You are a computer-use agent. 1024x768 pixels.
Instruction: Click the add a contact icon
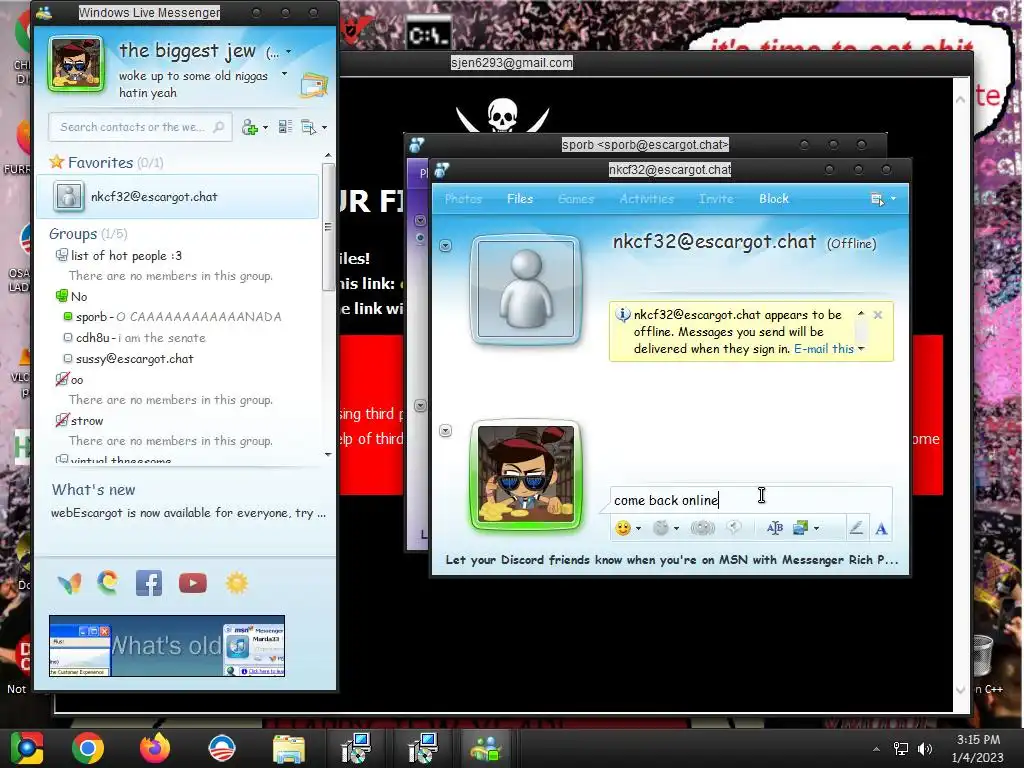point(249,127)
